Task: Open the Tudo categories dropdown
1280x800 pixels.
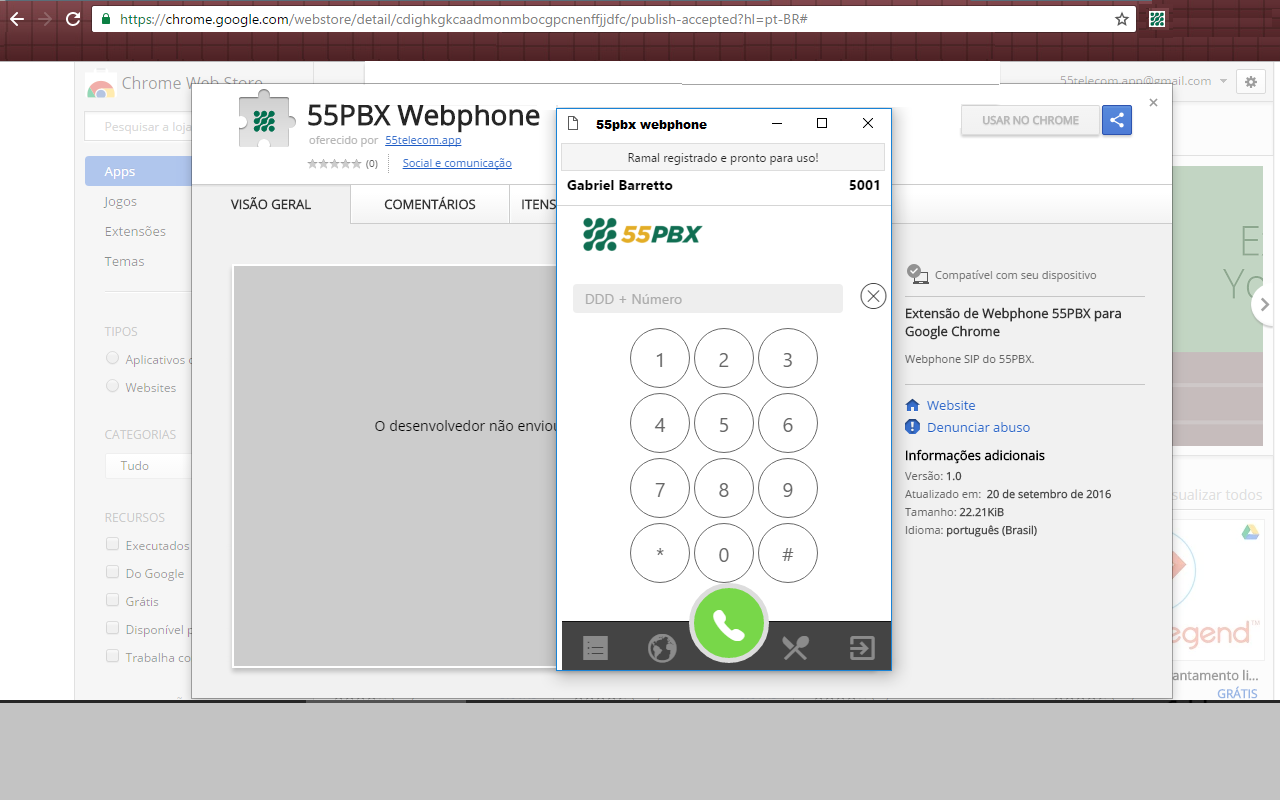Action: (x=148, y=465)
